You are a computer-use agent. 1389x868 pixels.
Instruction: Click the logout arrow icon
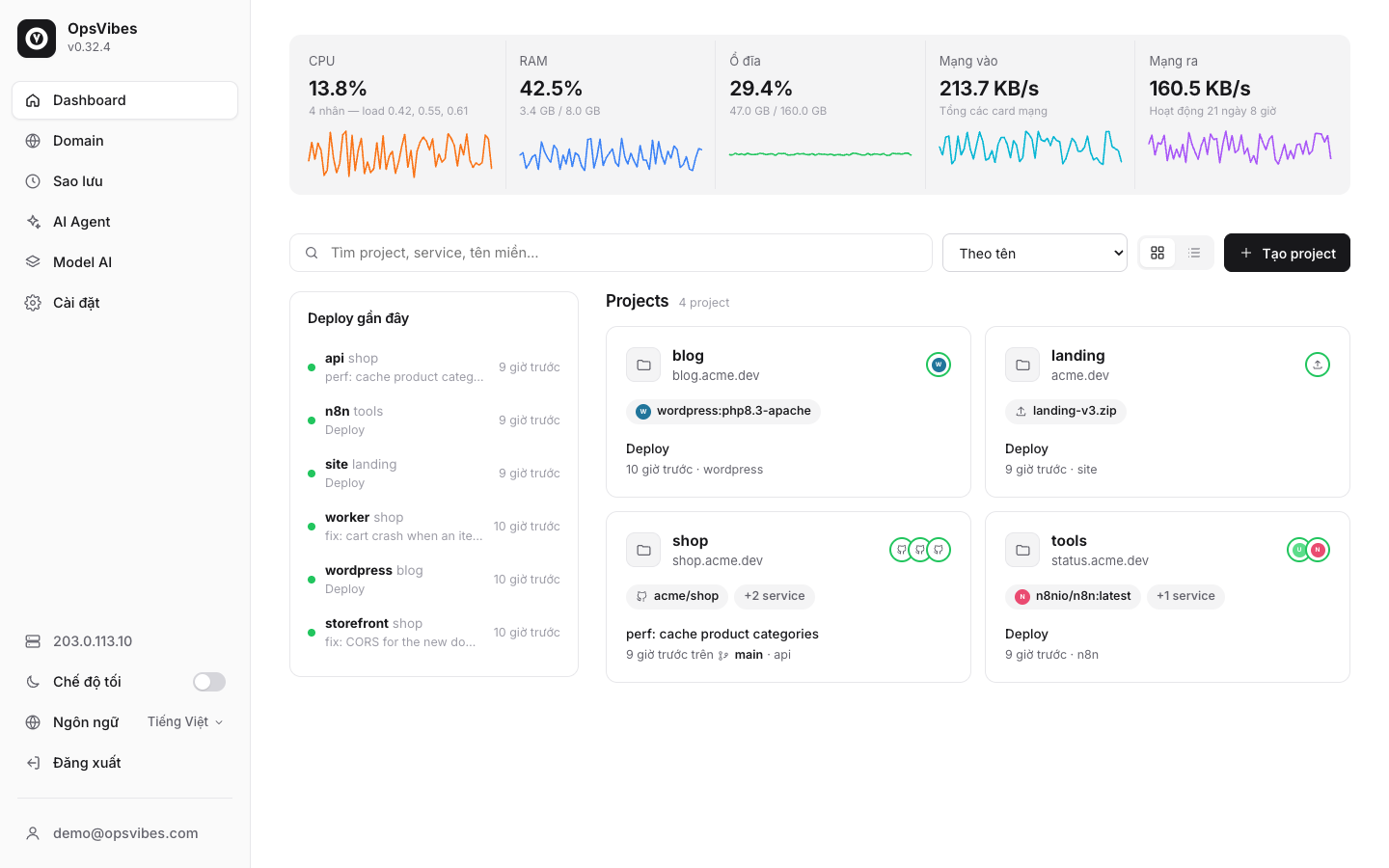[x=33, y=763]
